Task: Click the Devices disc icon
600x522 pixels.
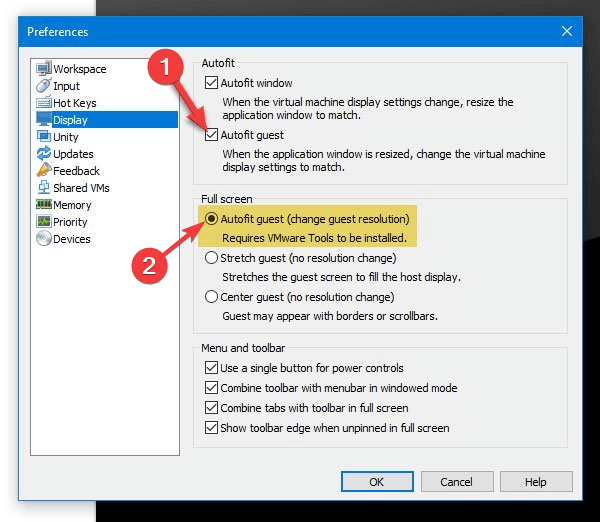Action: (x=44, y=238)
